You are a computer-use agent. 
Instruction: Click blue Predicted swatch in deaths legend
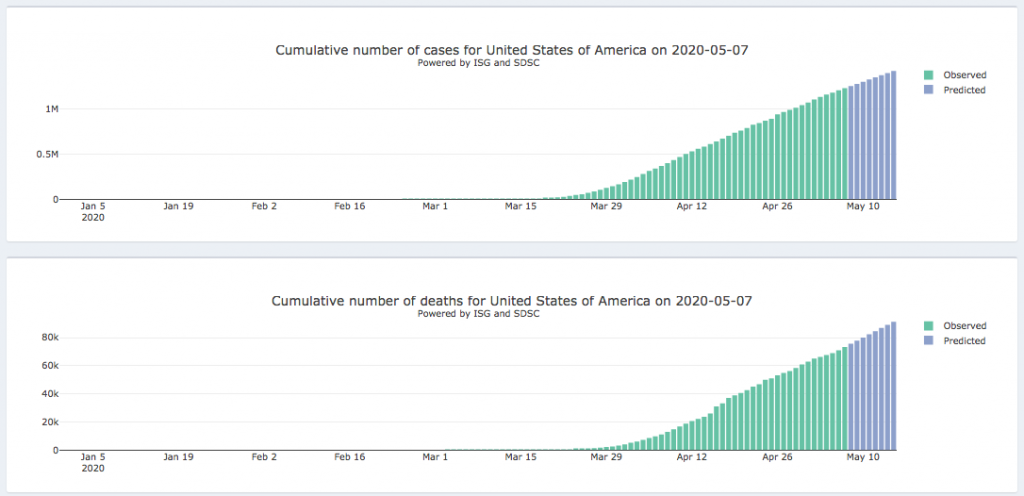(x=929, y=341)
